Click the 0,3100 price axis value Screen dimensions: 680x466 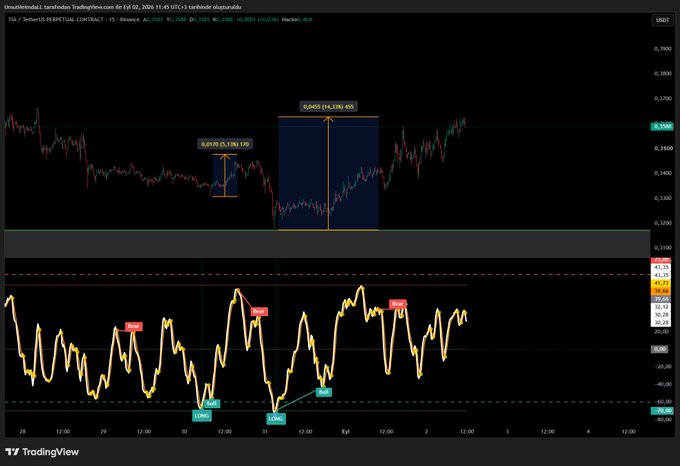point(663,248)
